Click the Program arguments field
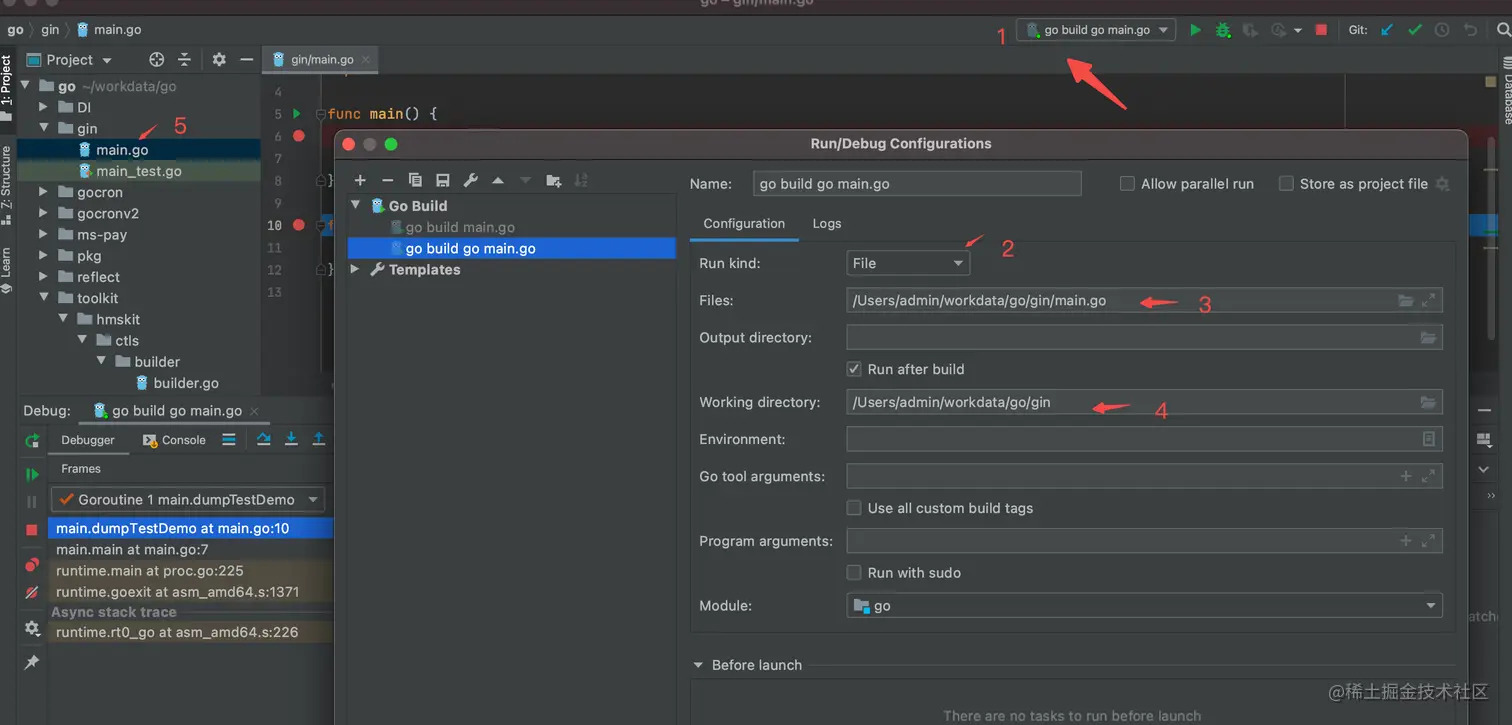The image size is (1512, 725). (x=1144, y=541)
